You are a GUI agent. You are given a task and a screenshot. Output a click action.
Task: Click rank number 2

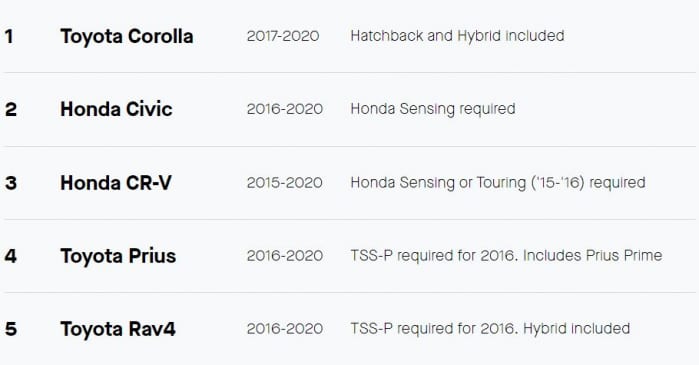pyautogui.click(x=11, y=109)
